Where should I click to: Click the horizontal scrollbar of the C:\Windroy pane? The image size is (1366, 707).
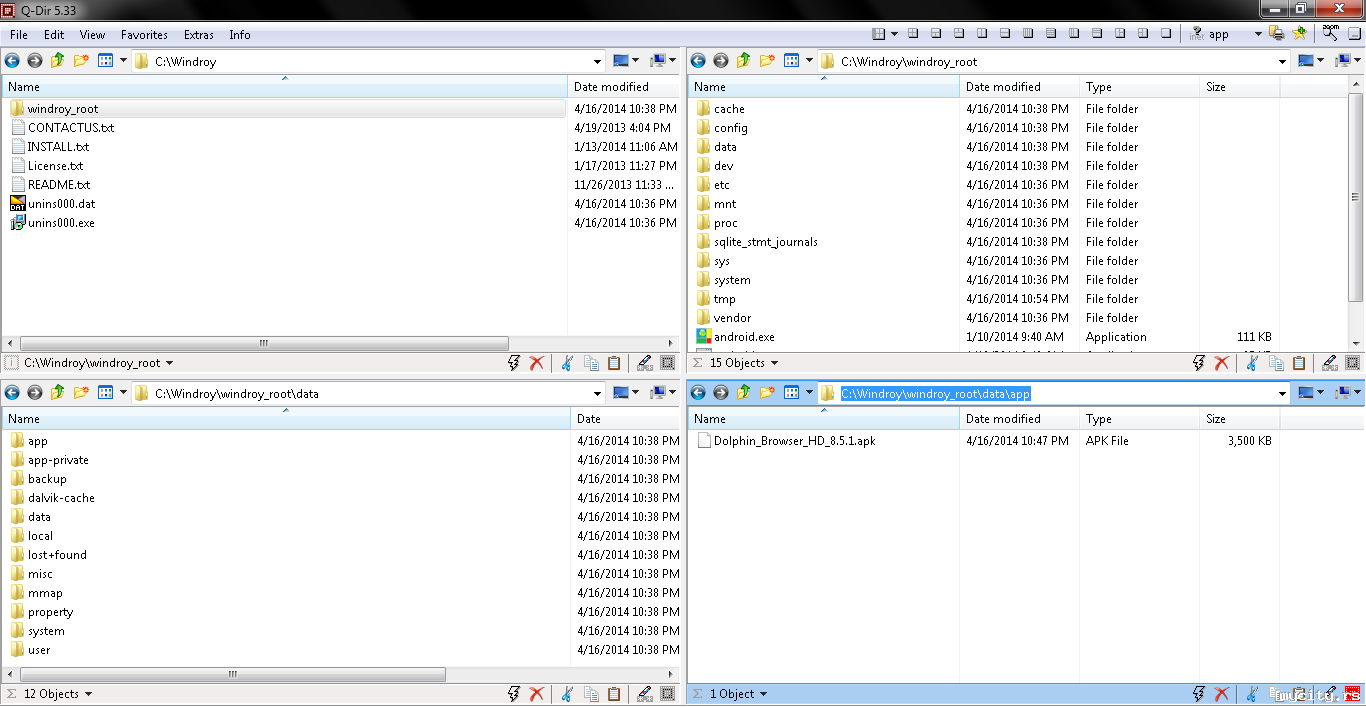point(263,343)
